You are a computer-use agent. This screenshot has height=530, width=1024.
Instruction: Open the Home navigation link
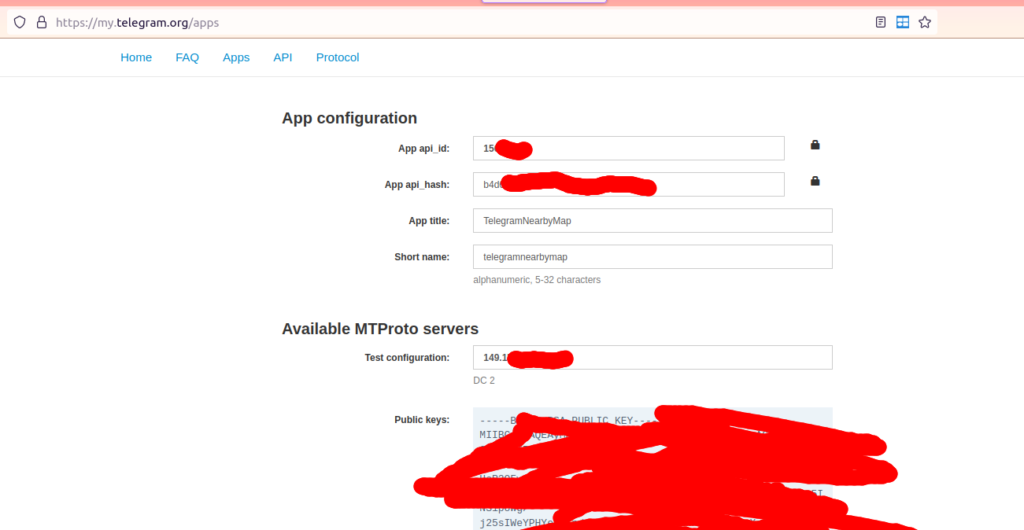136,57
